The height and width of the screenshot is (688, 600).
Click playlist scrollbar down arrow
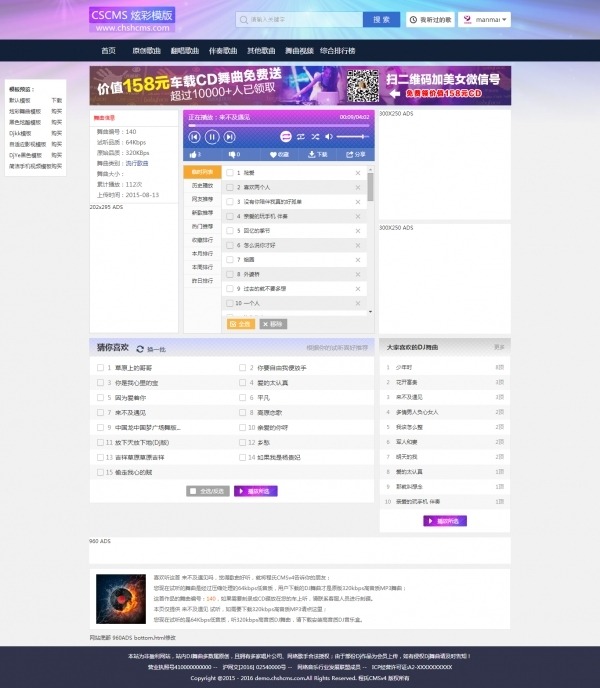click(x=370, y=312)
